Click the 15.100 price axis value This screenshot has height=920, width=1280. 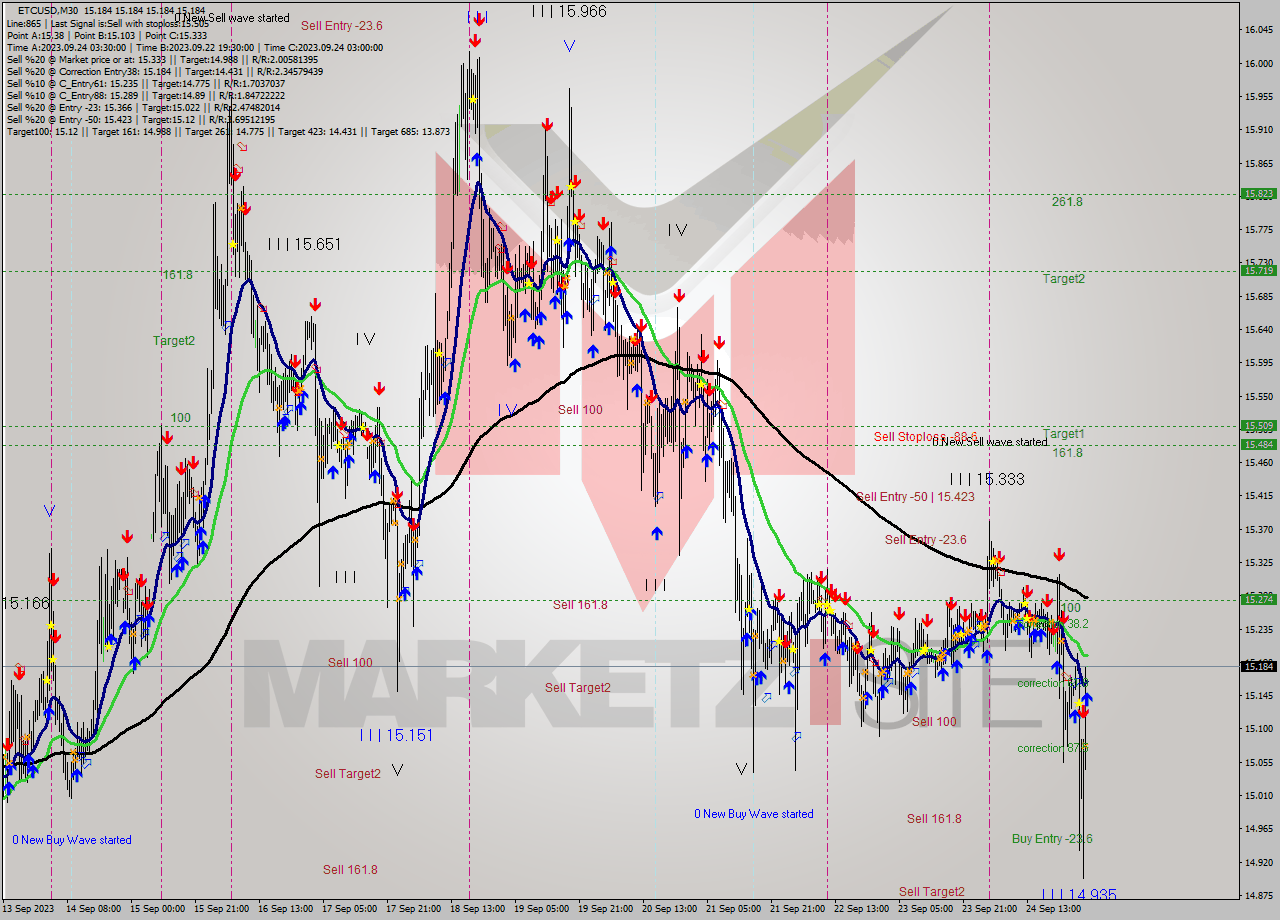click(1257, 729)
